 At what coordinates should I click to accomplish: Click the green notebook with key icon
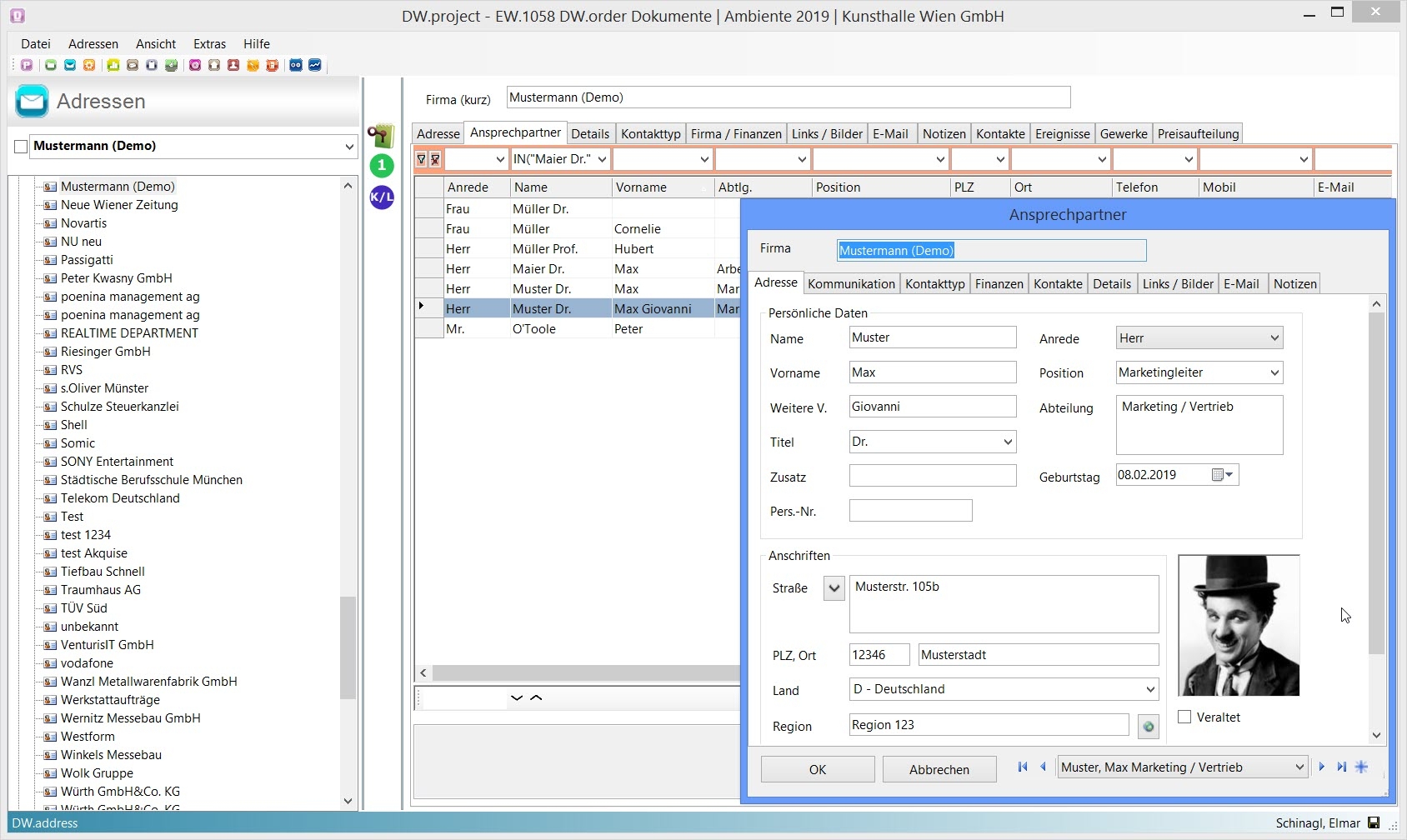[381, 135]
